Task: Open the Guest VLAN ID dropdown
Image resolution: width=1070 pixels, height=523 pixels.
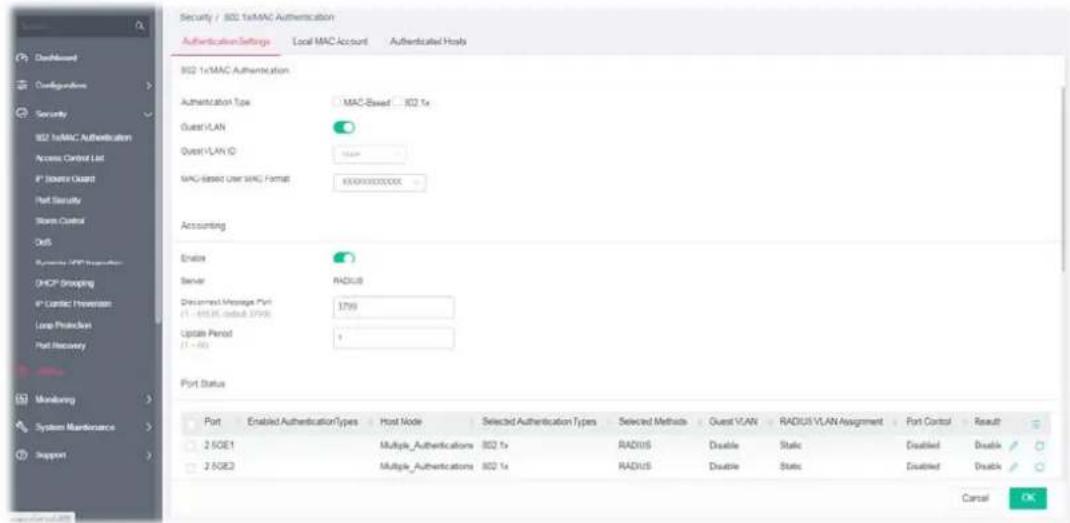Action: 369,154
